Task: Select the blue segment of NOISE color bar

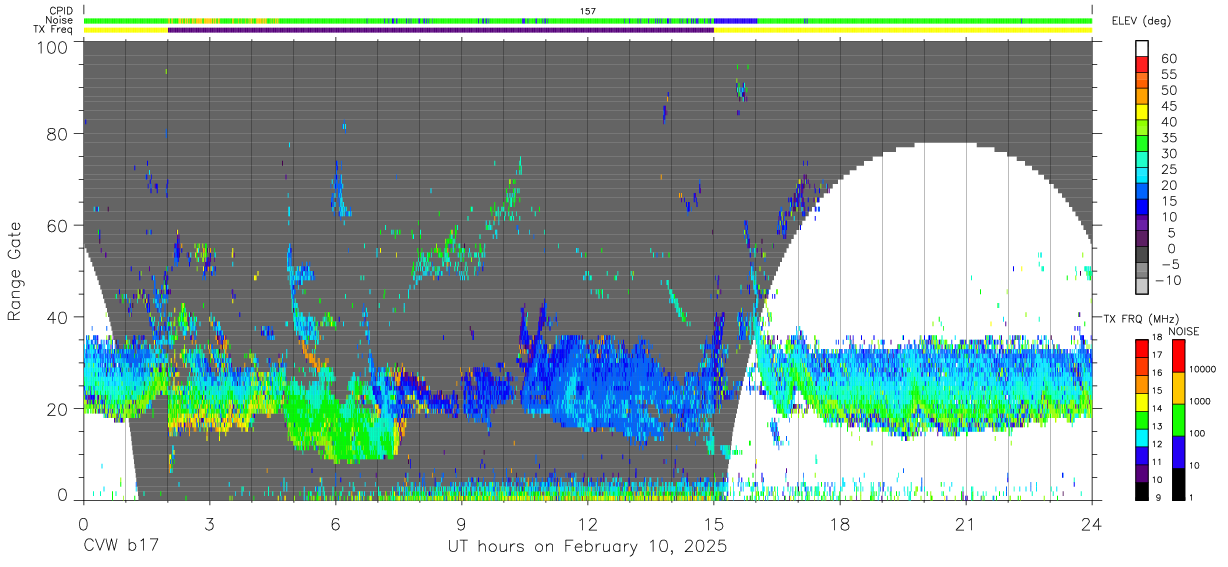Action: (1179, 452)
